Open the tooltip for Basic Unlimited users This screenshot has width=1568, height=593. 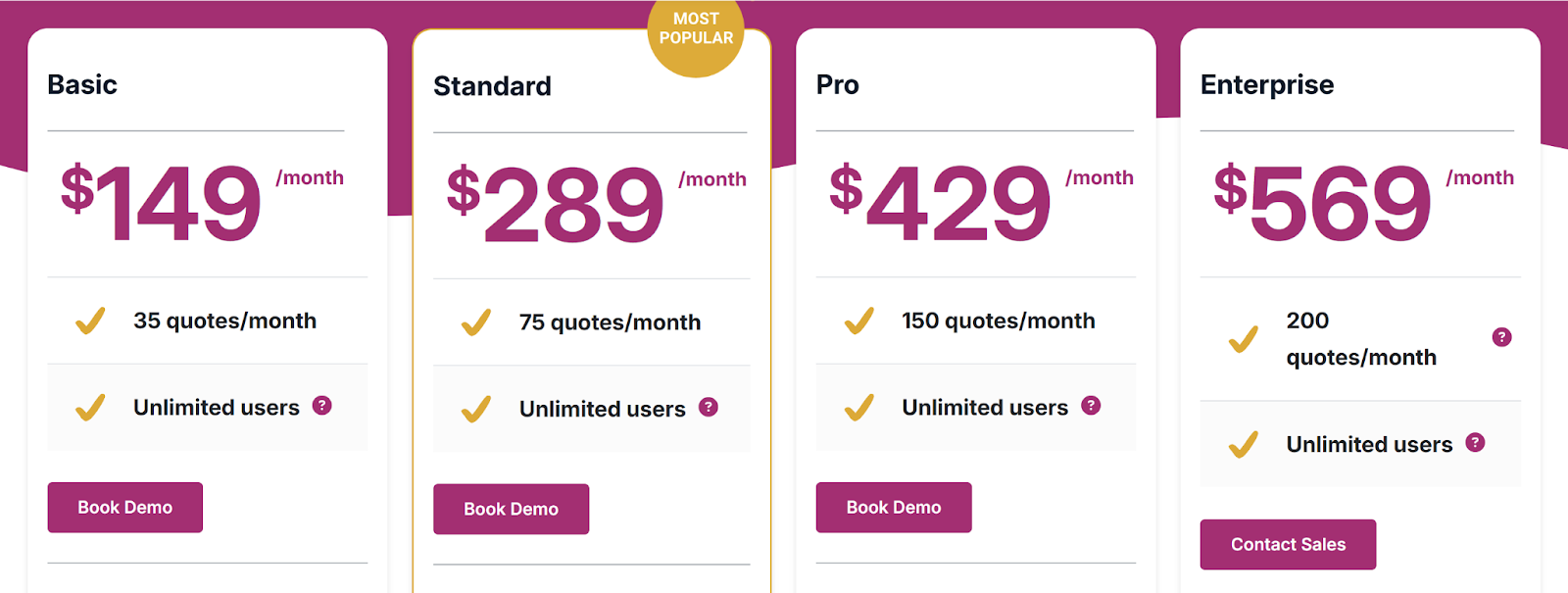321,405
